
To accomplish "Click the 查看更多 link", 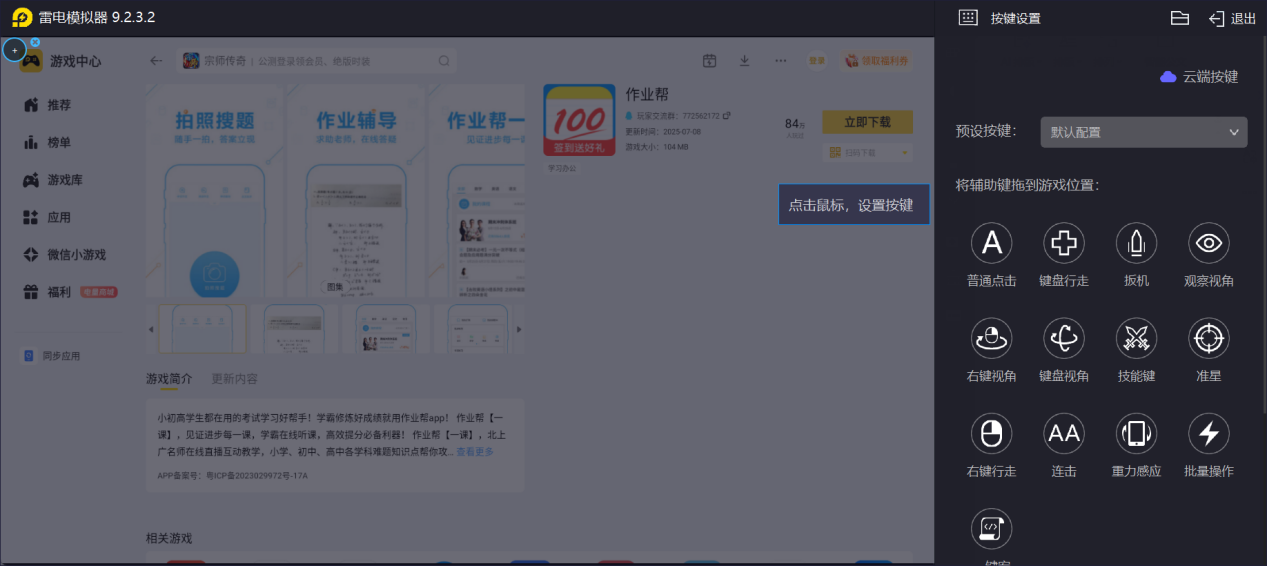I will 475,452.
